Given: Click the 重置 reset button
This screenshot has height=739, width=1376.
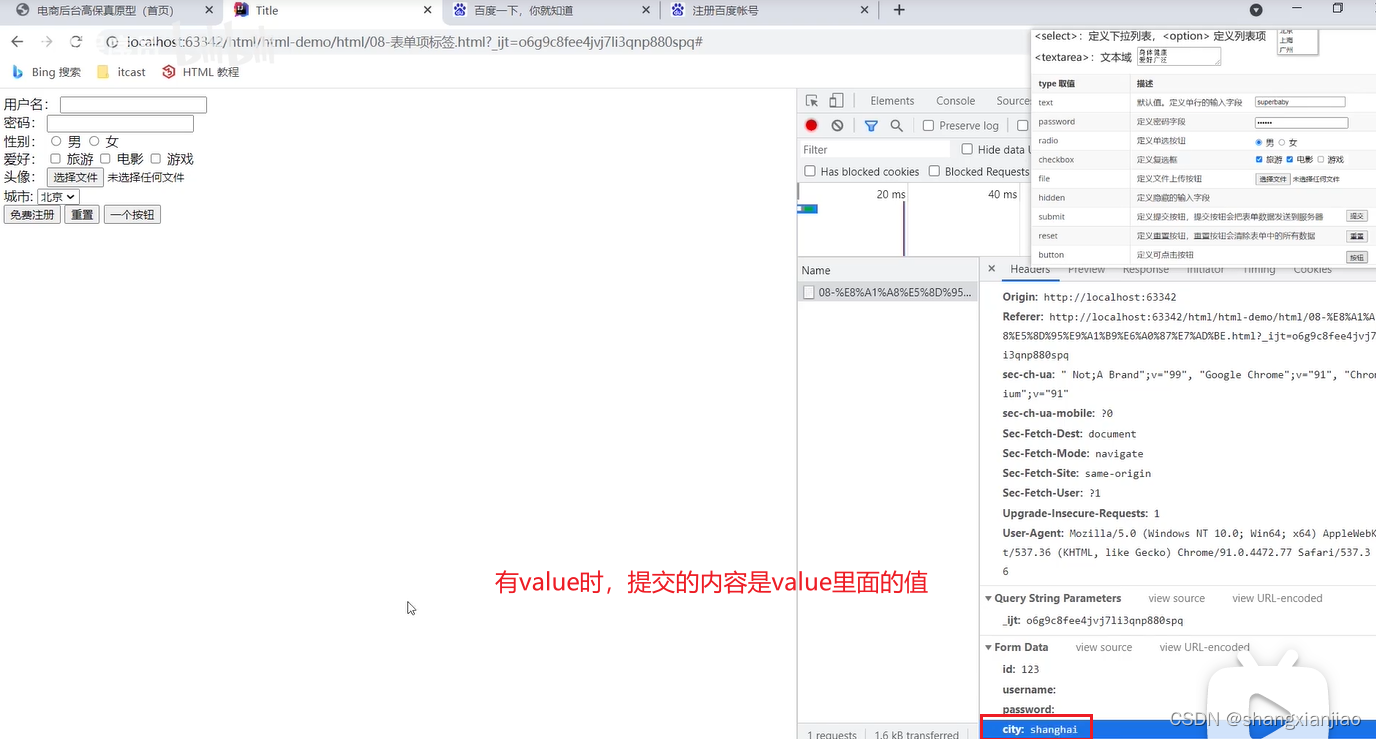Looking at the screenshot, I should 82,215.
